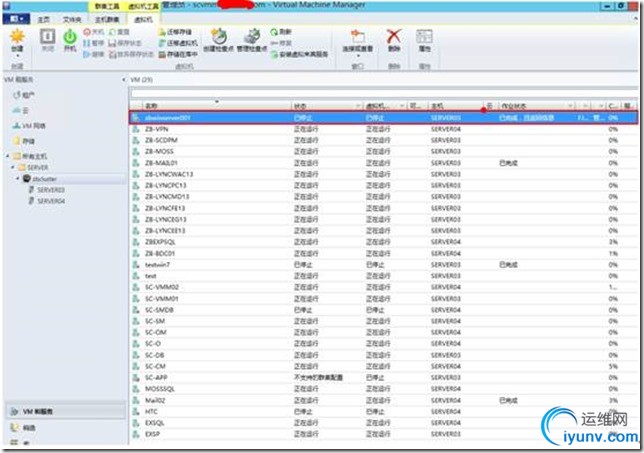The width and height of the screenshot is (644, 453).
Task: Select the ZB-SCDPM virtual machine row
Action: (383, 140)
